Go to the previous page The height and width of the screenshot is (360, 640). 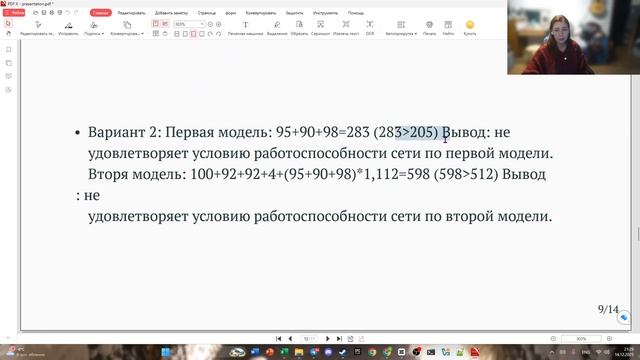click(x=290, y=338)
